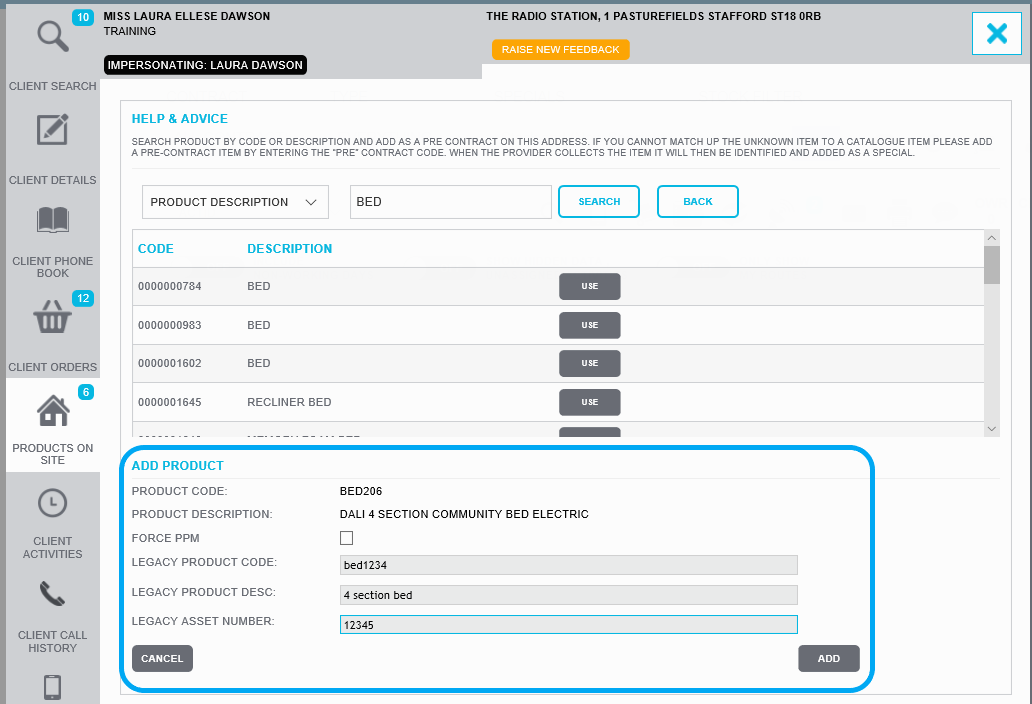Click the TRAINING label under client name
Image resolution: width=1032 pixels, height=704 pixels.
pos(130,31)
